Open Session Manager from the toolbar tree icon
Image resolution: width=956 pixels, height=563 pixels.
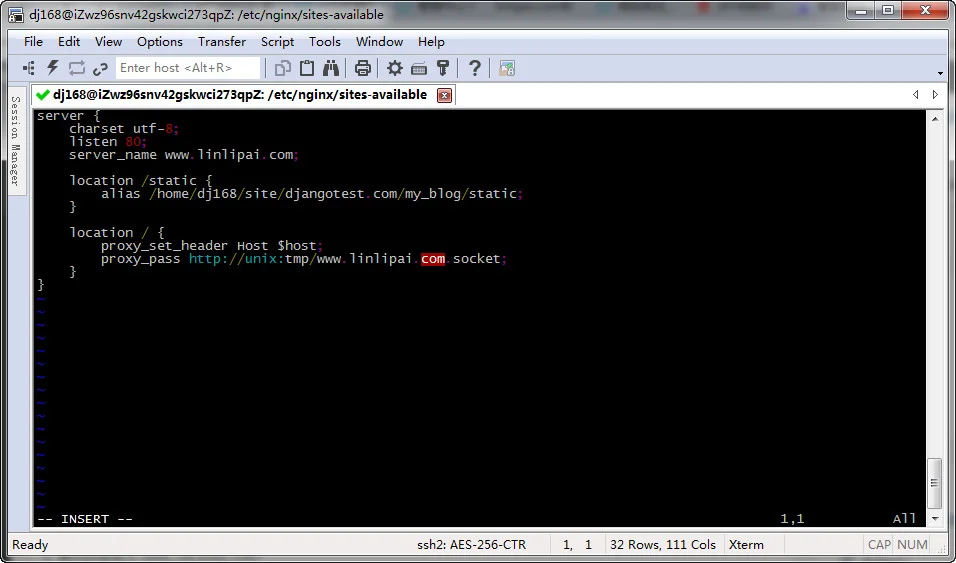coord(29,68)
